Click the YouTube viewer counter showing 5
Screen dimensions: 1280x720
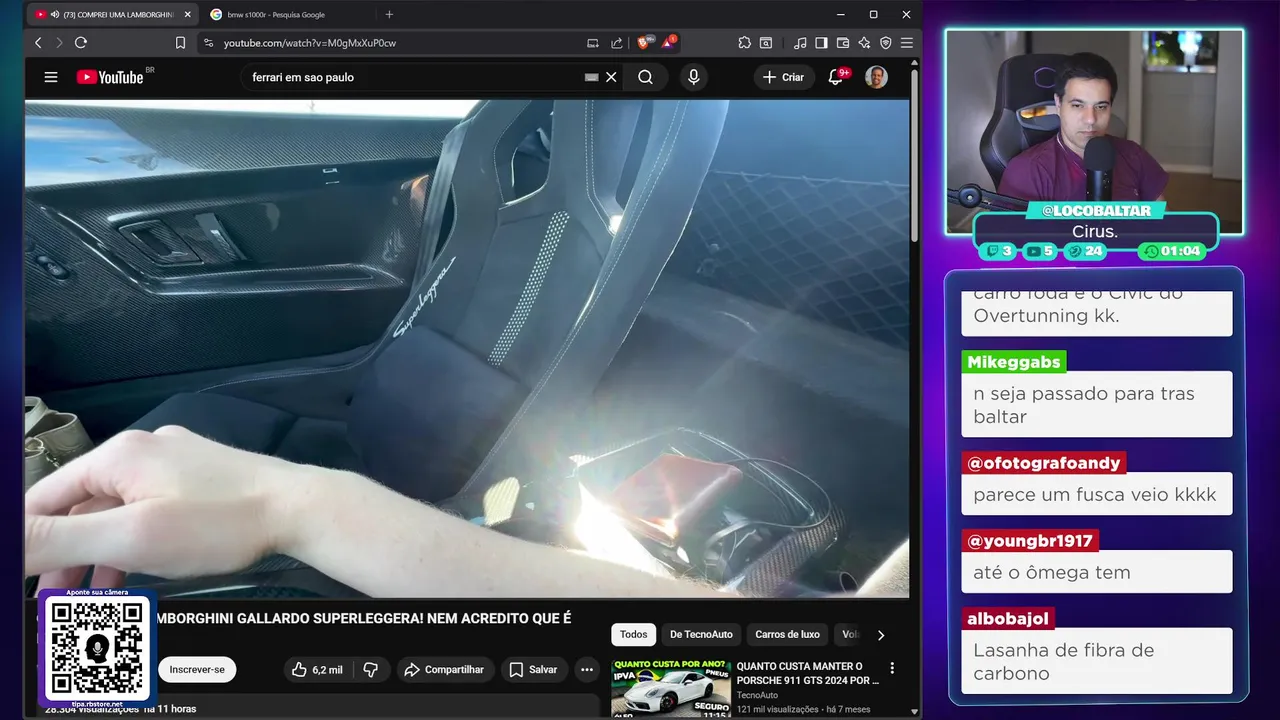pos(1041,251)
